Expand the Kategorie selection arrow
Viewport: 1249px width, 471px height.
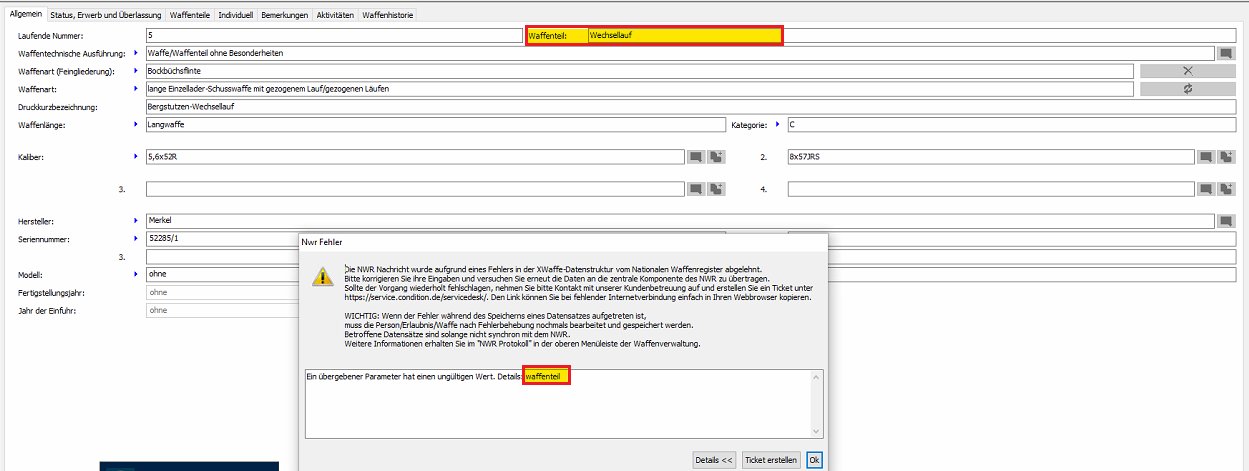click(x=777, y=125)
